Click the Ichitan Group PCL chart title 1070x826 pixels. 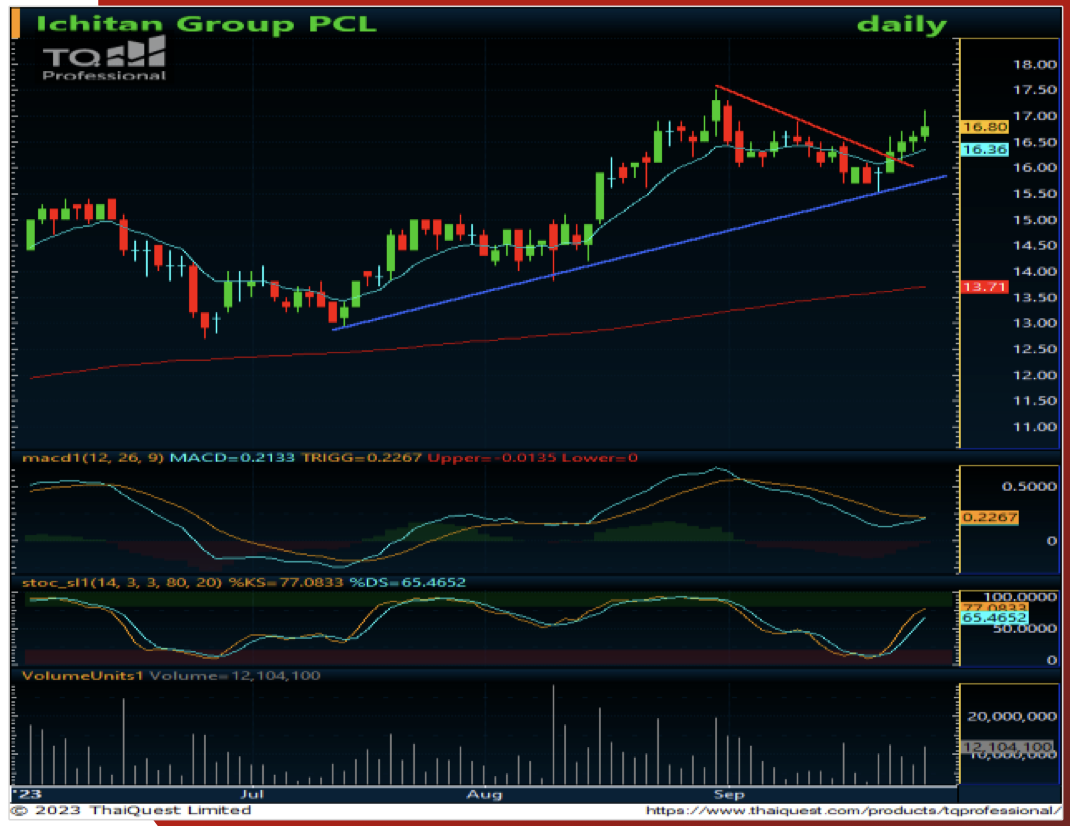pos(206,25)
